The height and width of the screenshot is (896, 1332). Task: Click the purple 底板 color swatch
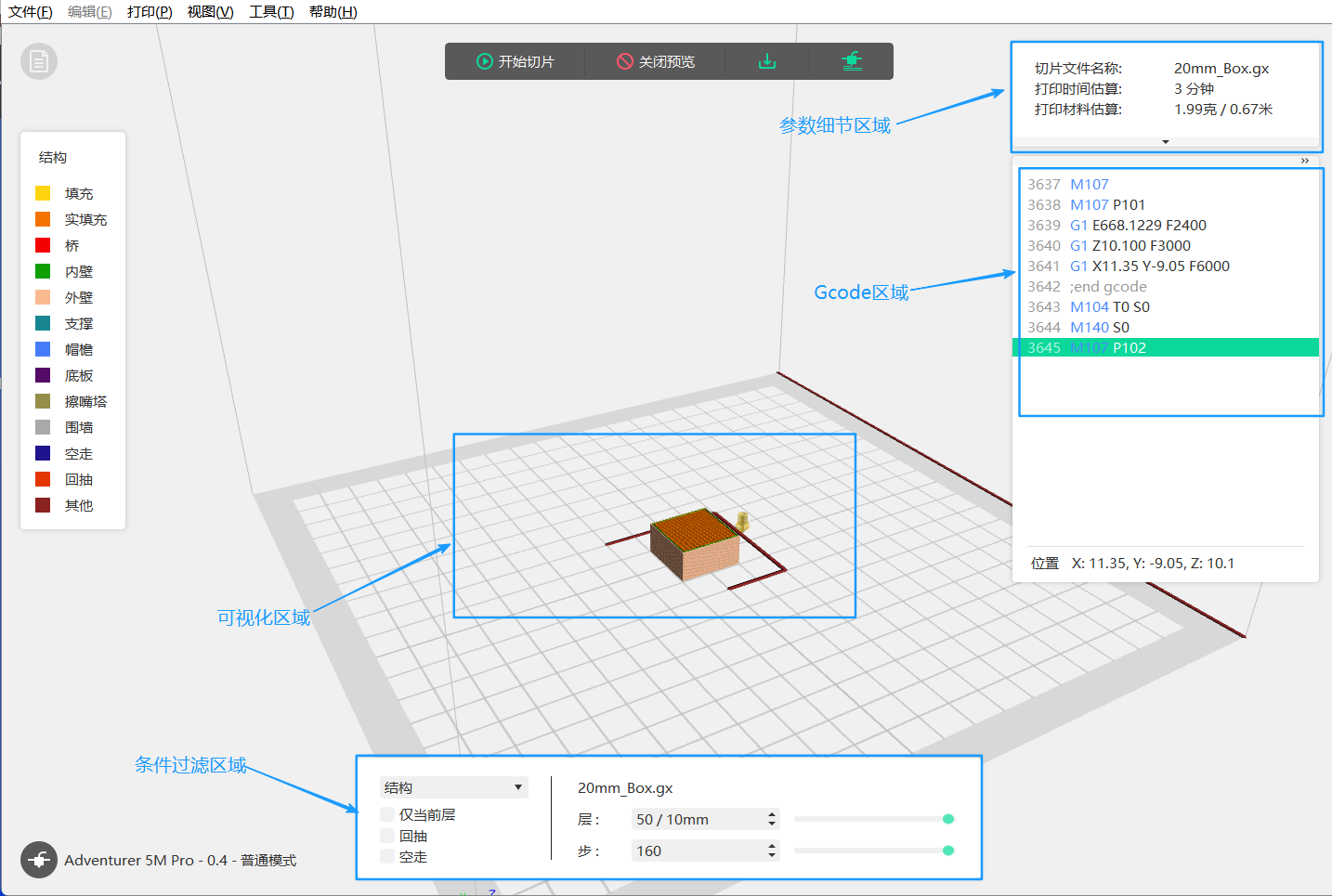(43, 375)
